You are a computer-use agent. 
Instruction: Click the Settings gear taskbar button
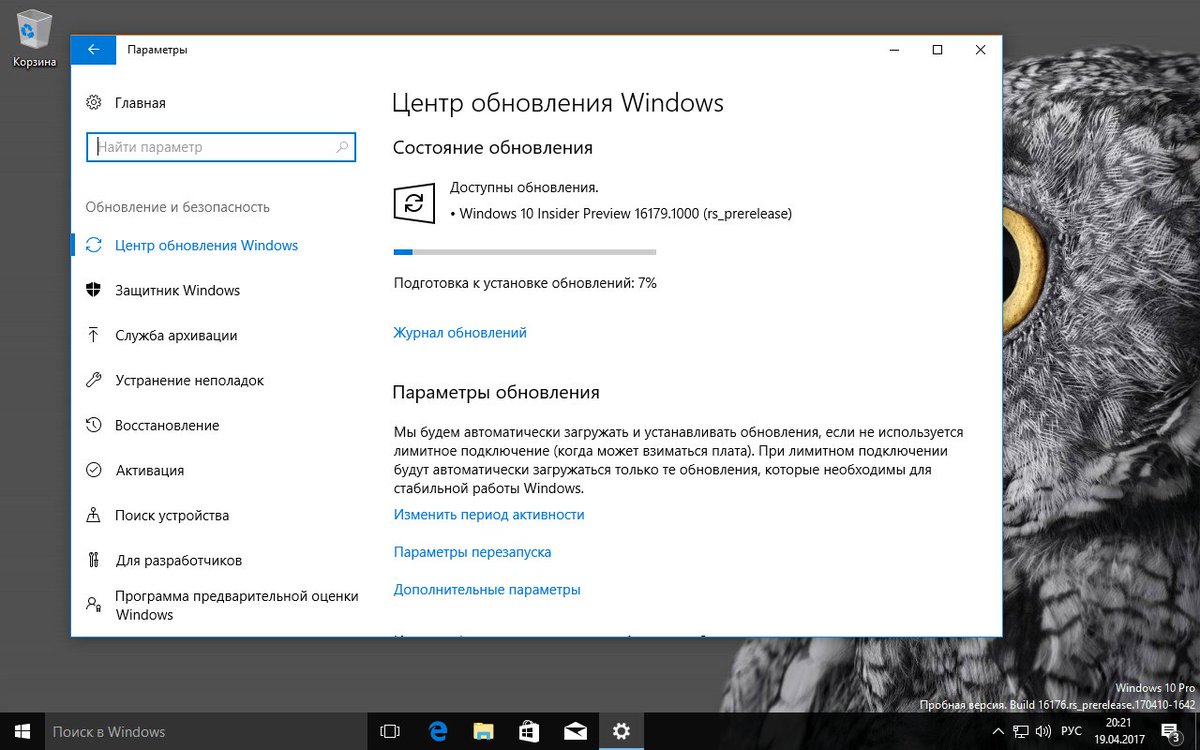point(621,731)
